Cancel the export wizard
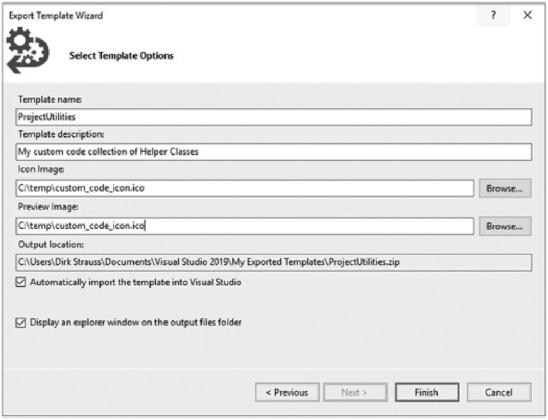Viewport: 548px width, 420px height. tap(499, 392)
